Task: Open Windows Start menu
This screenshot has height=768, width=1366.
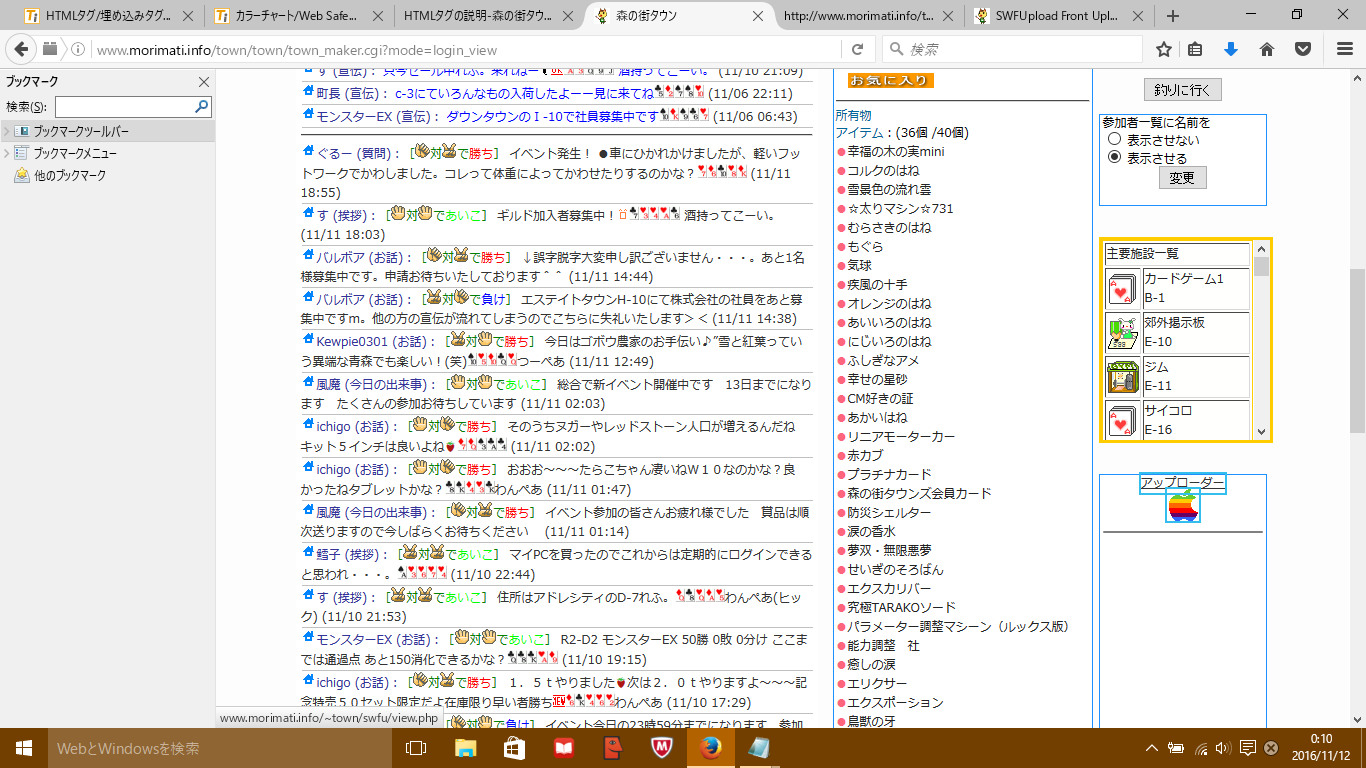Action: pos(22,748)
